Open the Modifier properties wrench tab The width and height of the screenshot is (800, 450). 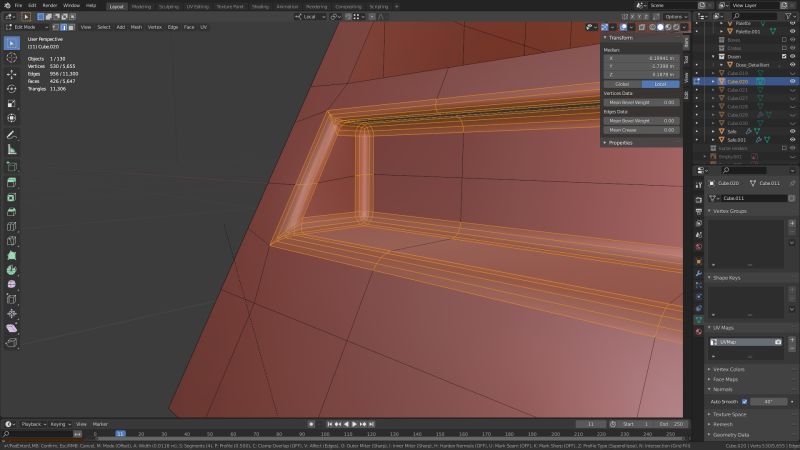coord(698,273)
